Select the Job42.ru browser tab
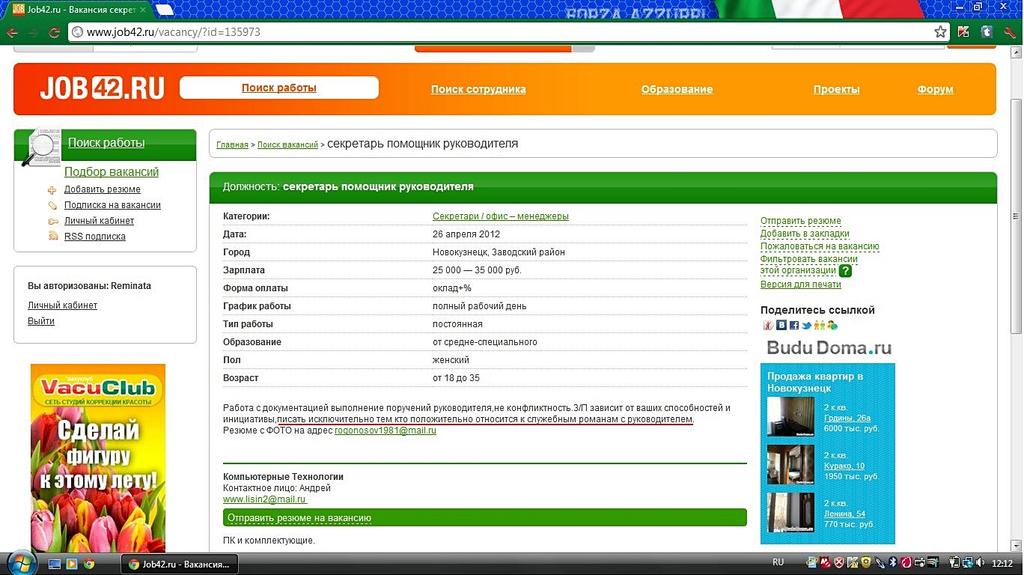Viewport: 1024px width, 575px height. 78,10
